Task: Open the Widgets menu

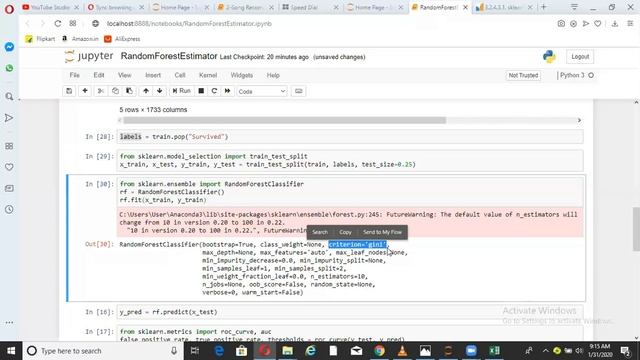Action: (x=242, y=75)
